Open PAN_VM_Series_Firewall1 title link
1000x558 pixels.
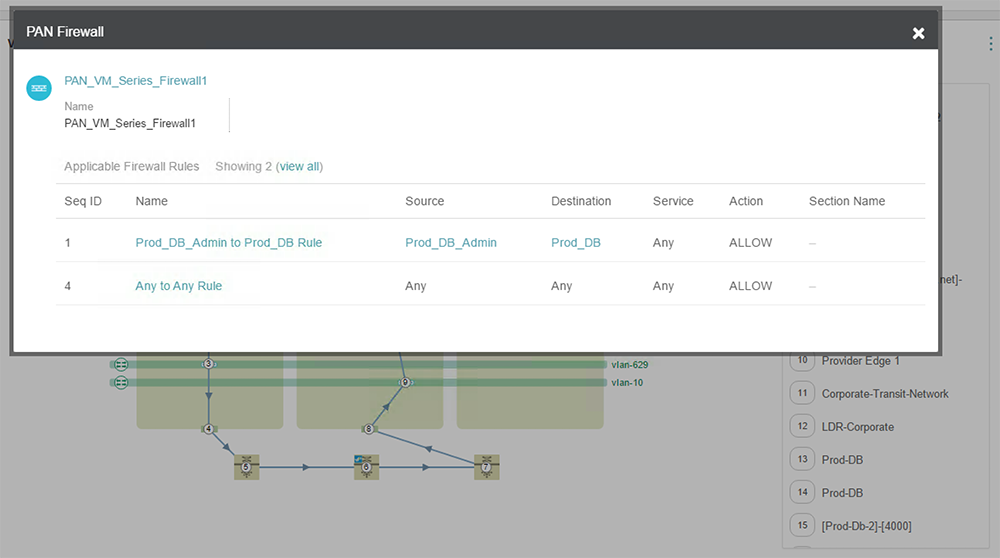135,81
